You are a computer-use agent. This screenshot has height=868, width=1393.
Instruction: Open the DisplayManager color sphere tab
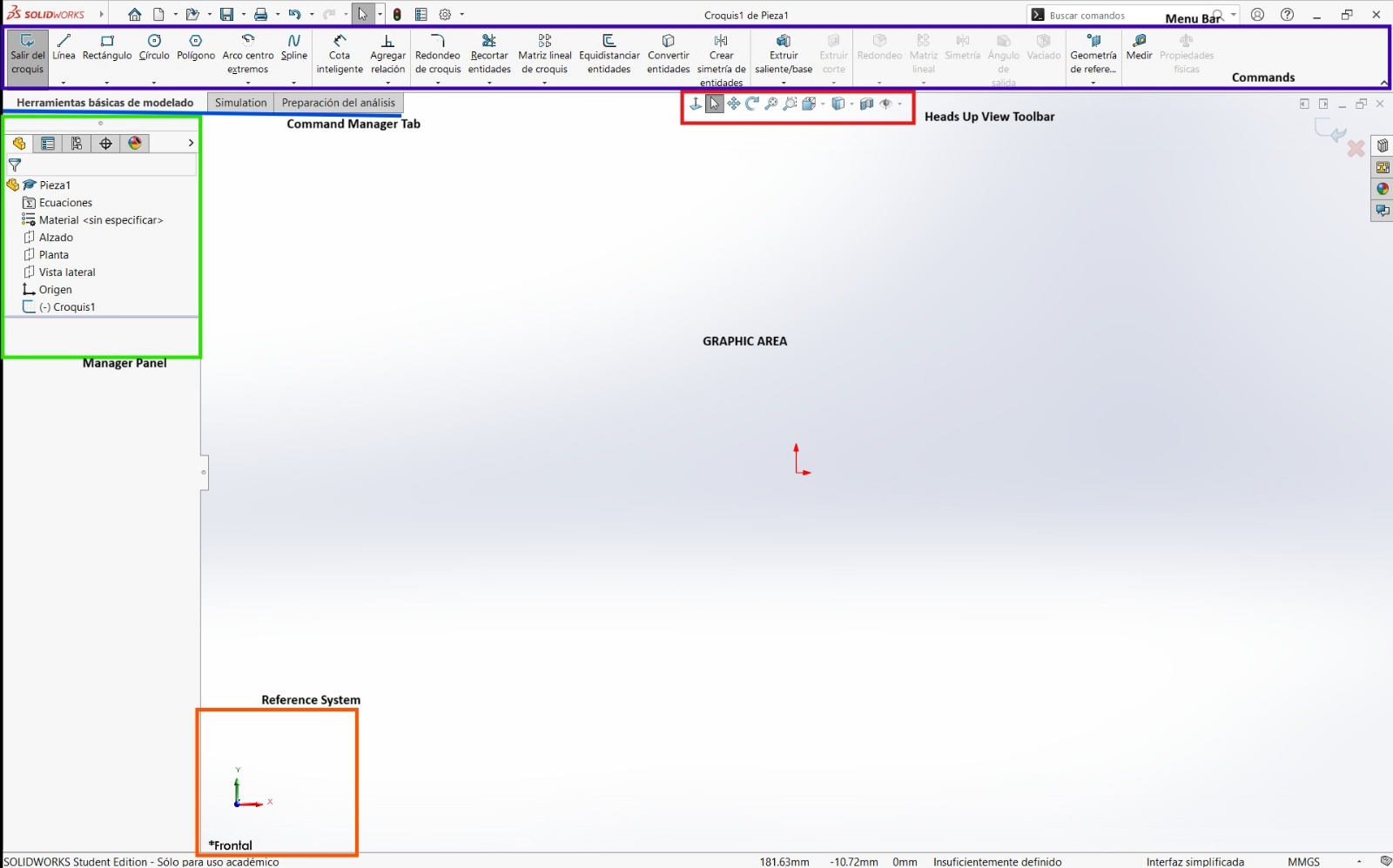(x=135, y=143)
